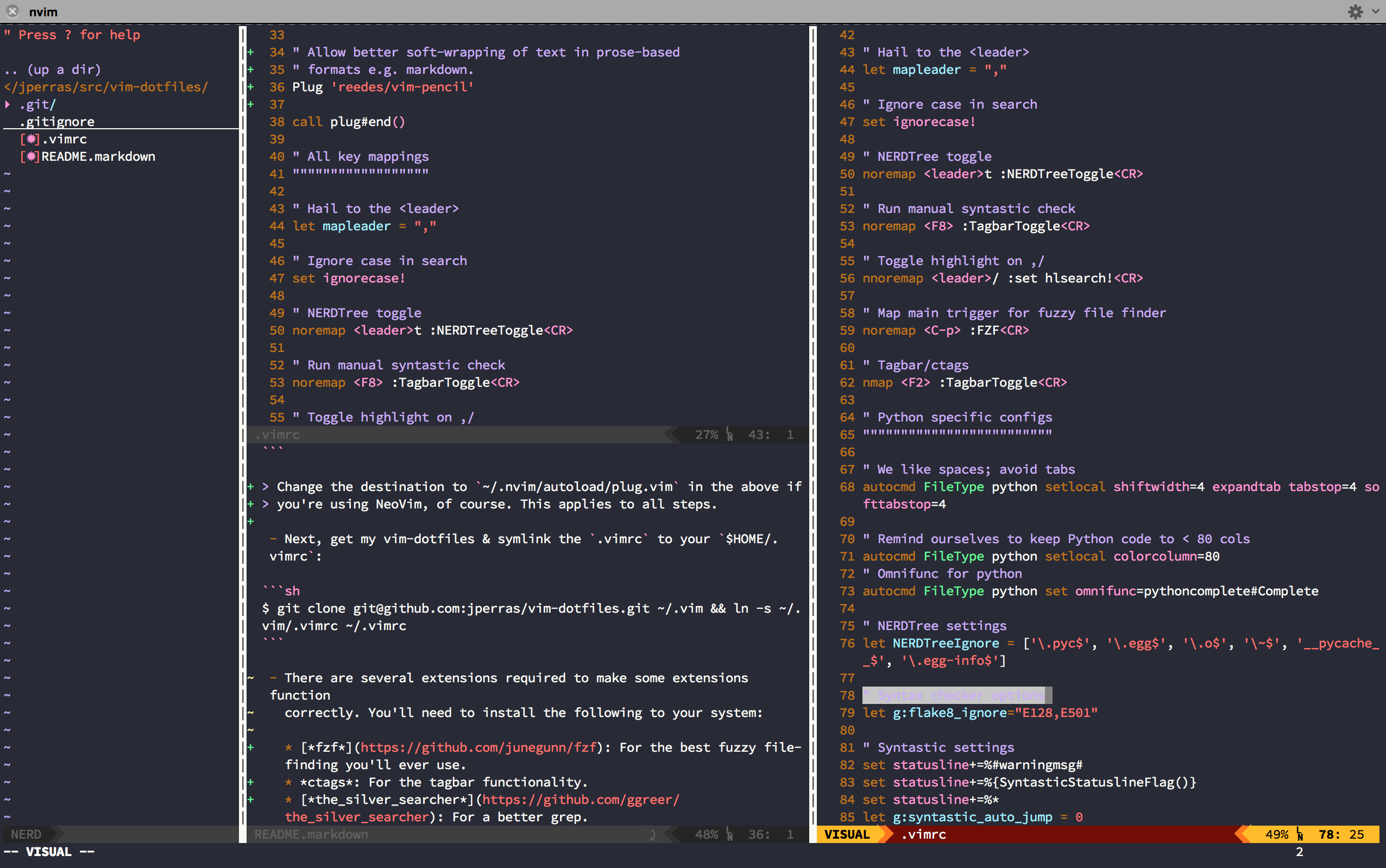The width and height of the screenshot is (1386, 868).
Task: Close the nvim window with the X button
Action: pos(12,11)
